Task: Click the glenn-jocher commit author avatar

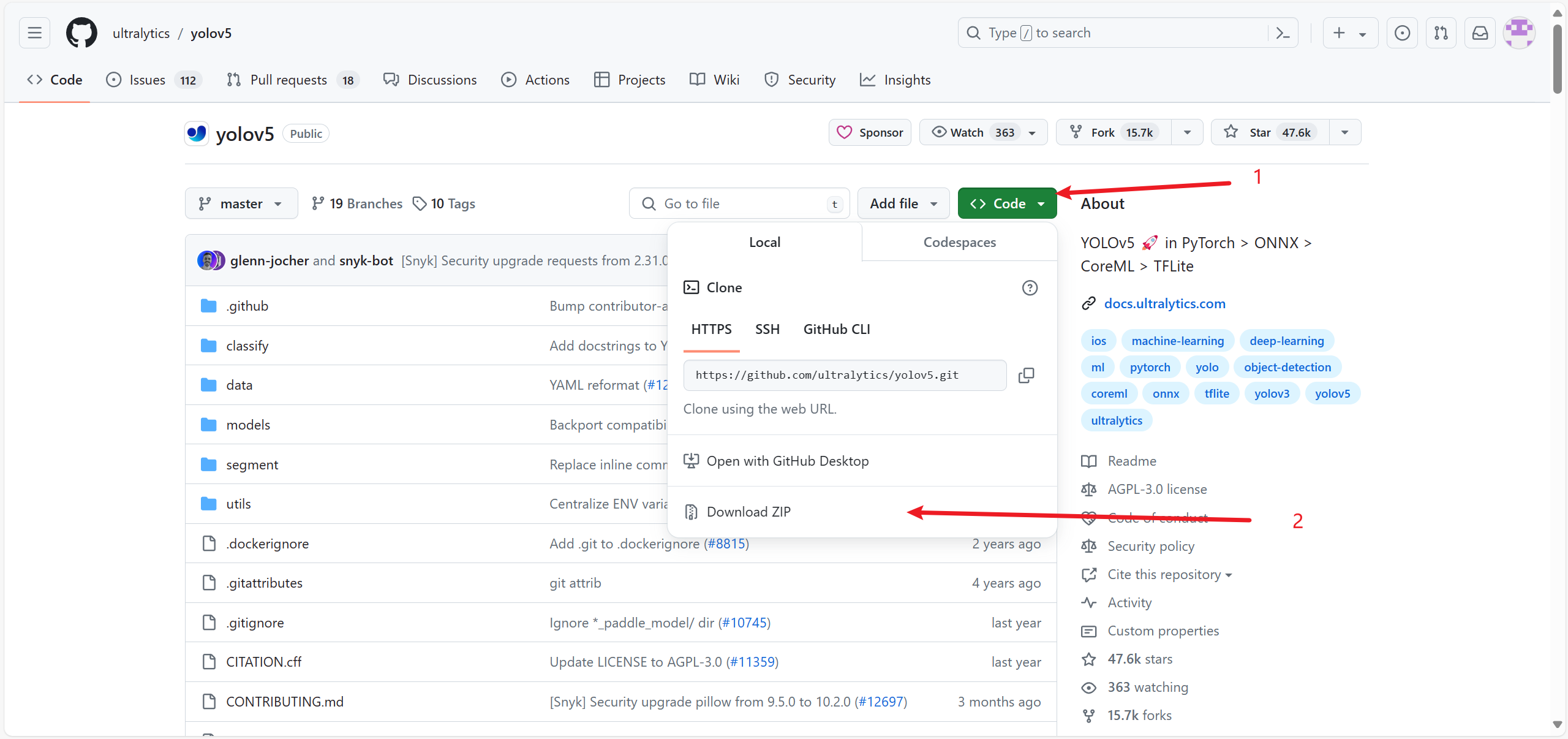Action: click(206, 260)
